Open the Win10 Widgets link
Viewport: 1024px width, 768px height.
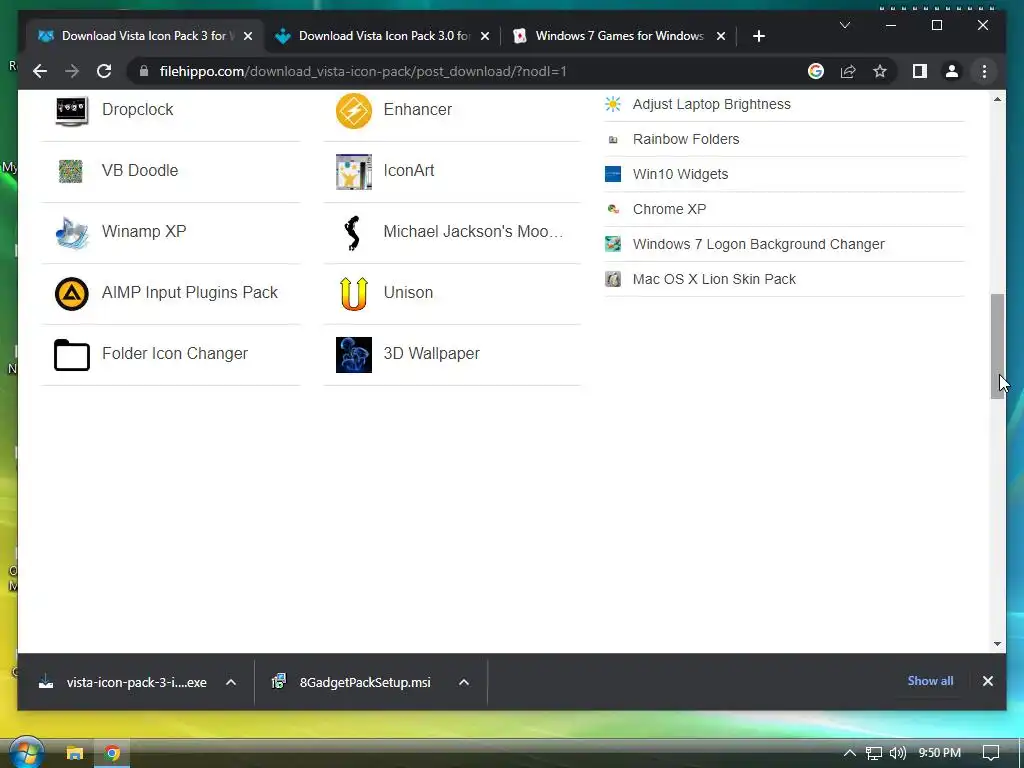680,174
